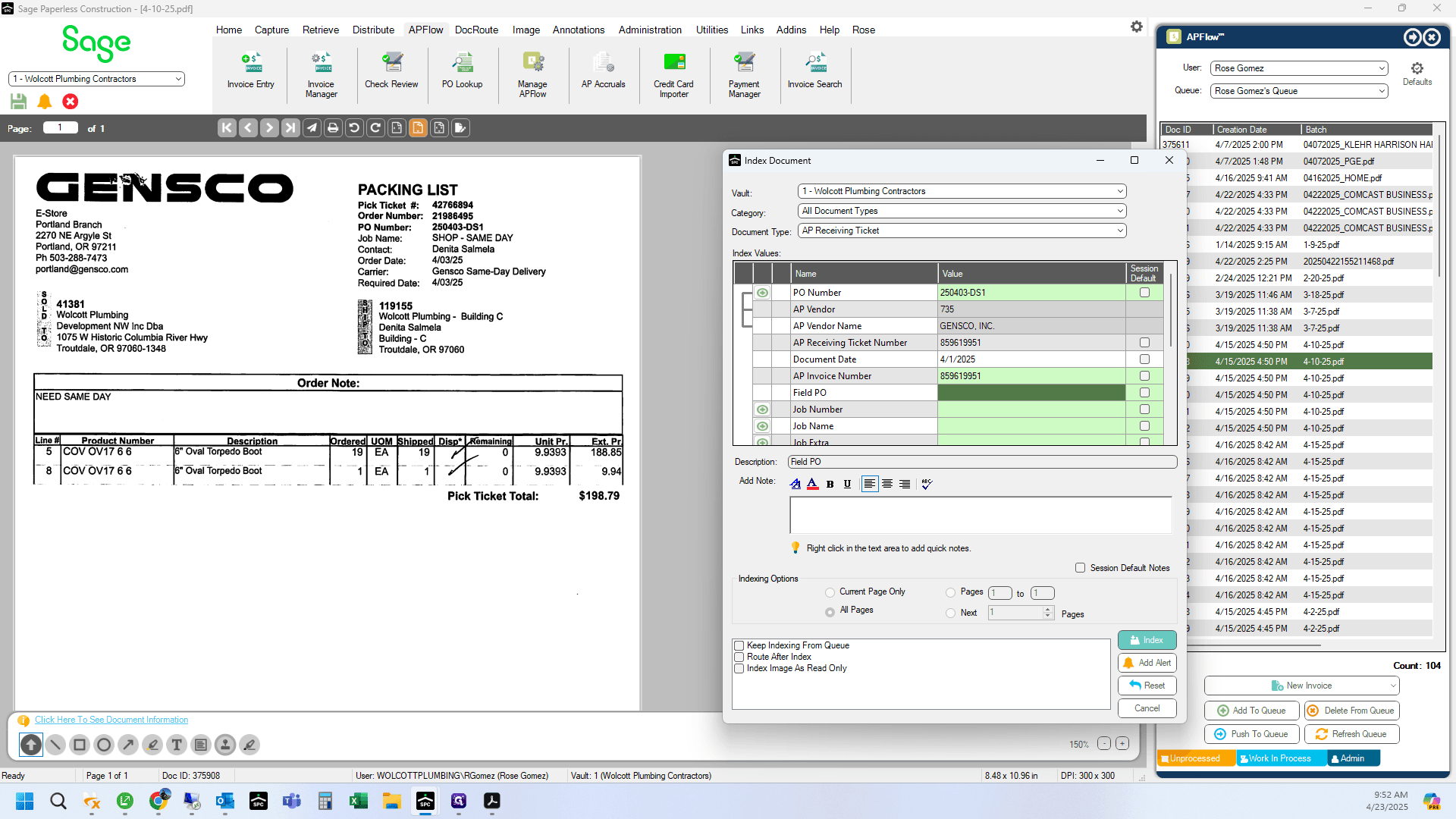Click the Index button
The width and height of the screenshot is (1456, 819).
[1147, 640]
